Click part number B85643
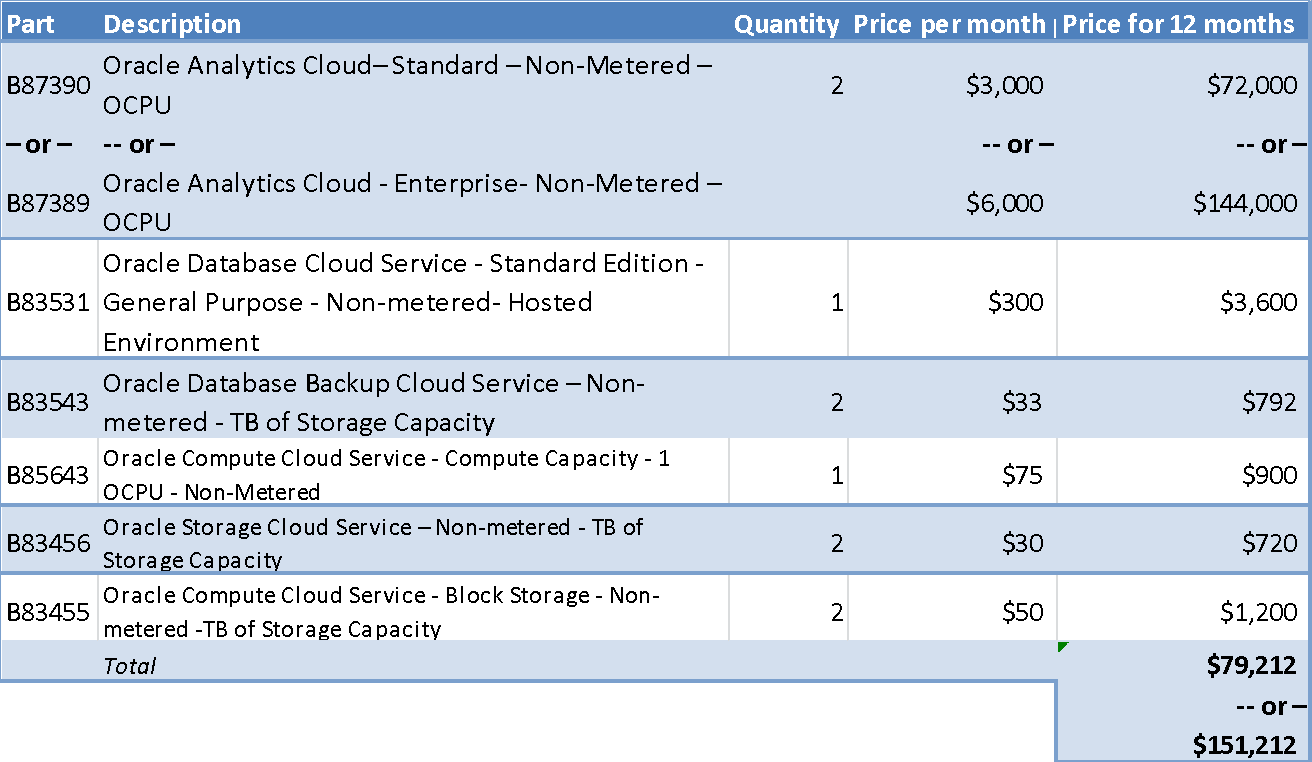The width and height of the screenshot is (1312, 762). (x=49, y=475)
